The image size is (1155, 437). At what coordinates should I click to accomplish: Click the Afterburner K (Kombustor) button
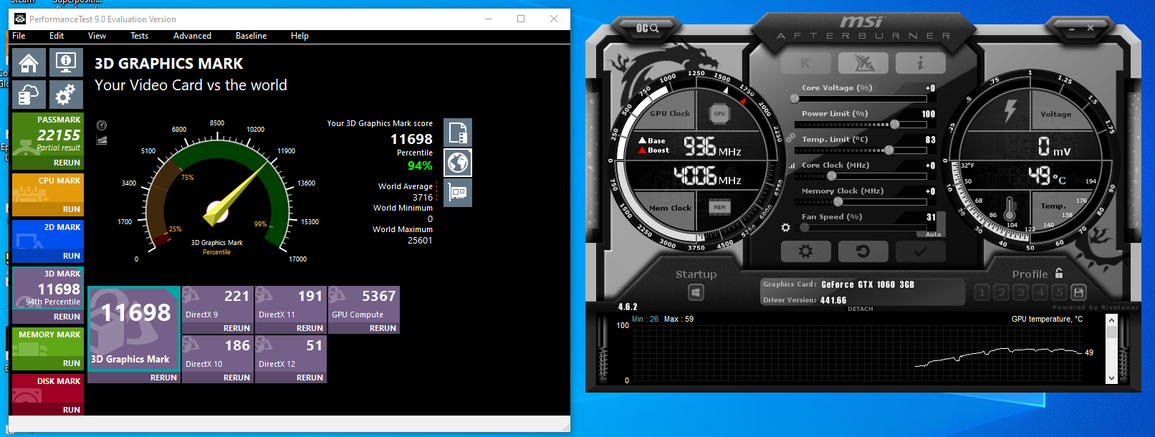(x=806, y=63)
